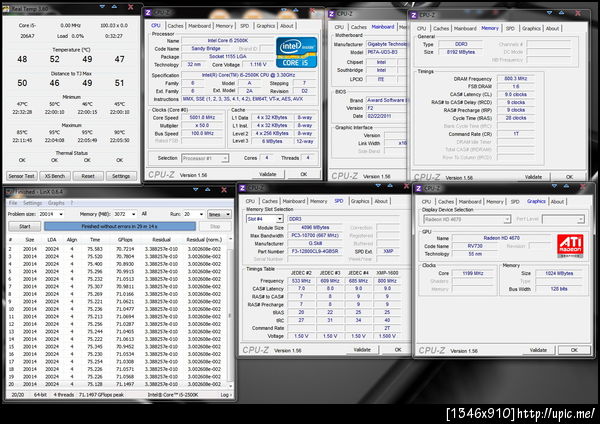600x424 pixels.
Task: Click the LinX title bar icon
Action: (8, 191)
